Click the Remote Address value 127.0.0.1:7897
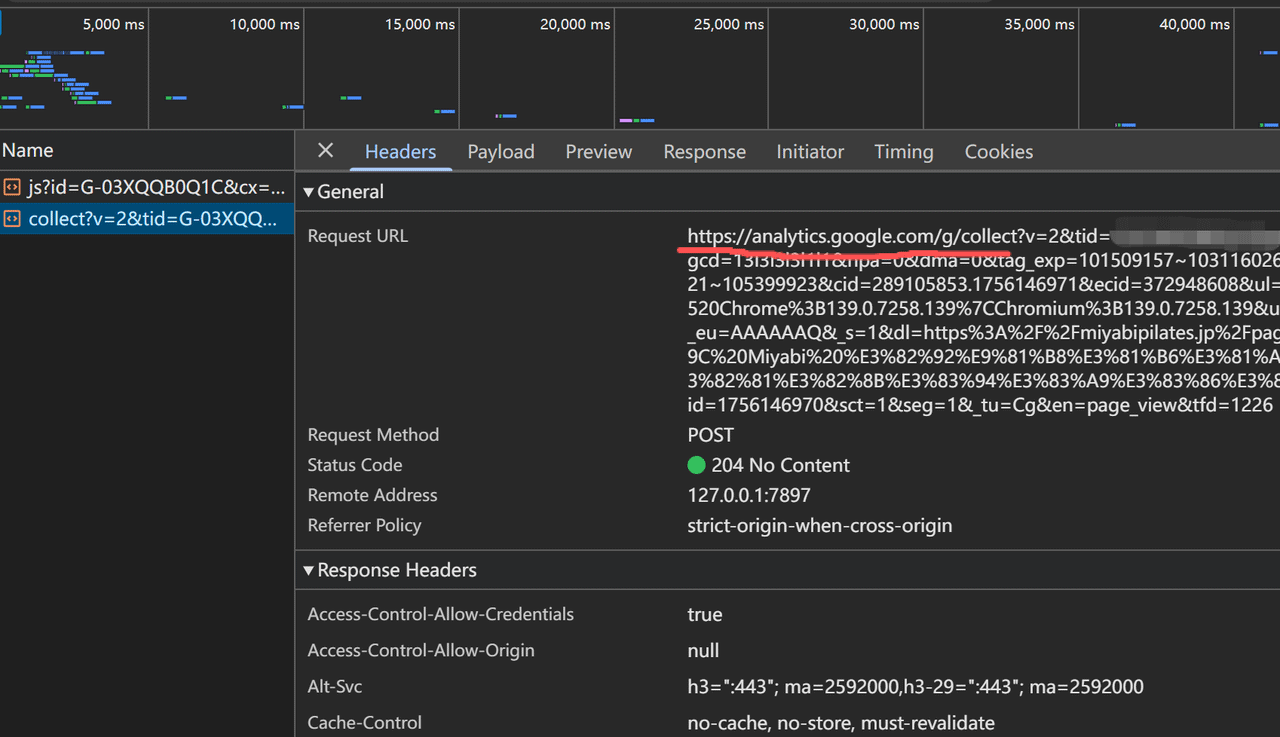 coord(748,495)
